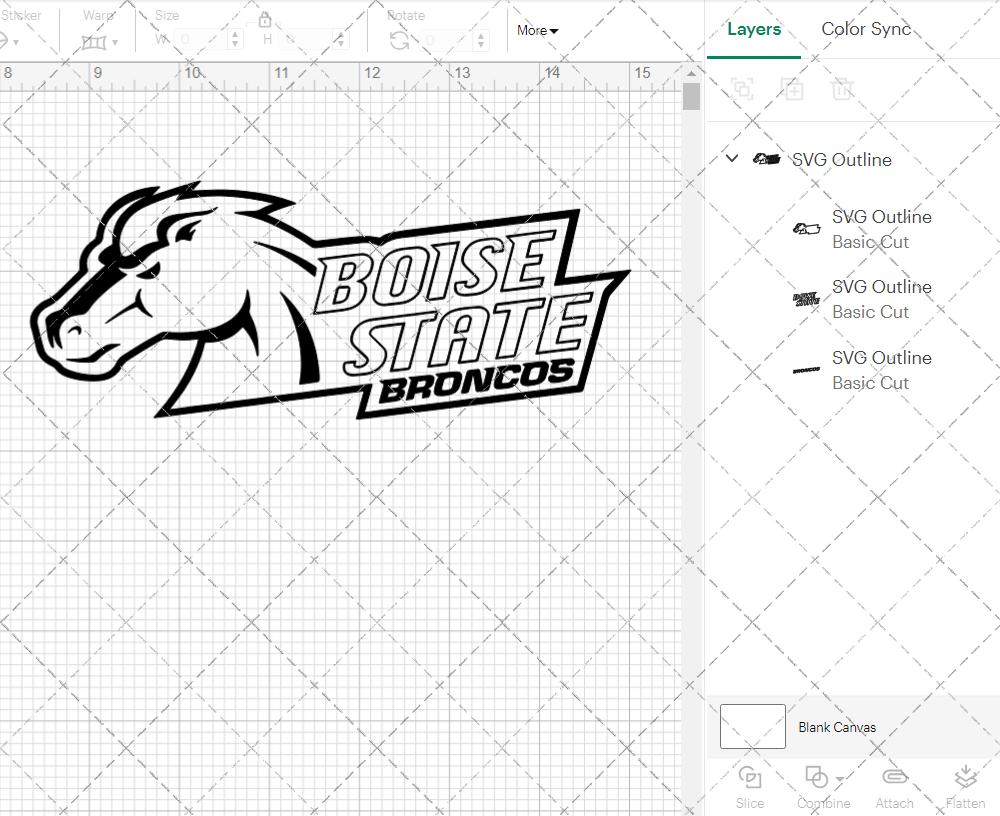Open the More dropdown

pyautogui.click(x=537, y=30)
